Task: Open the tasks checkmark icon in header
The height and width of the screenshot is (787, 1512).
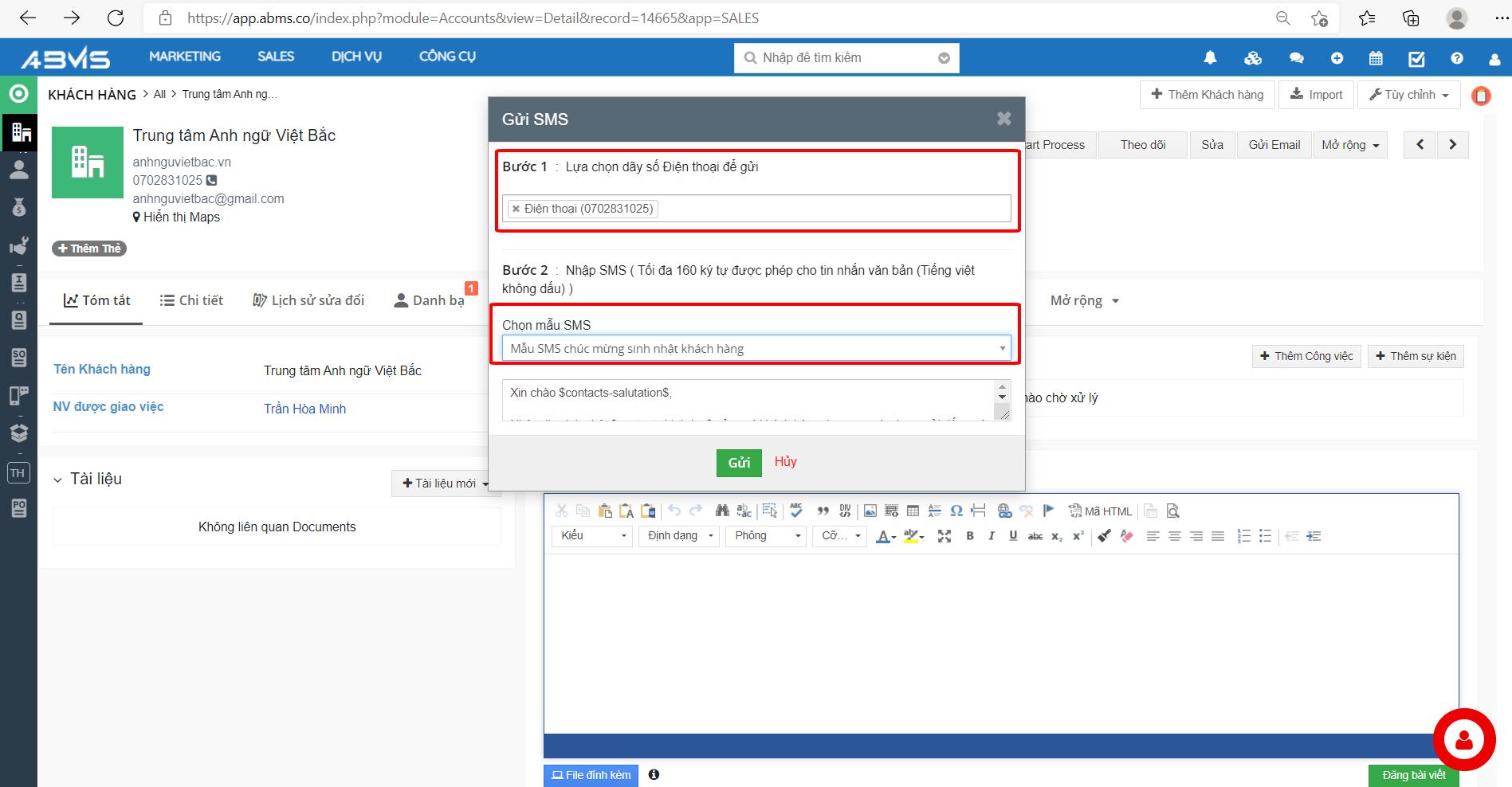Action: click(x=1416, y=58)
